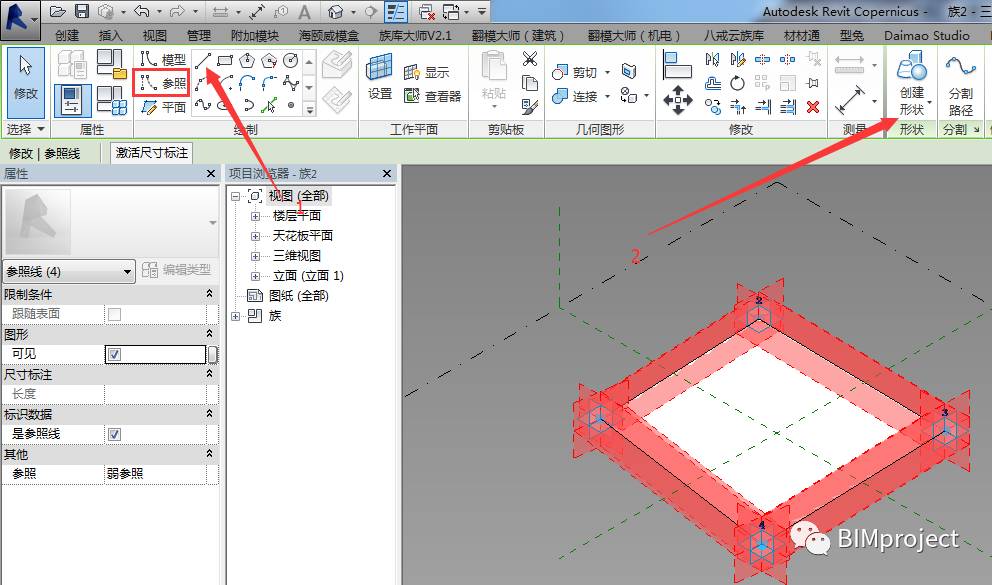
Task: Click the Plane (平面) draw button
Action: coord(163,107)
